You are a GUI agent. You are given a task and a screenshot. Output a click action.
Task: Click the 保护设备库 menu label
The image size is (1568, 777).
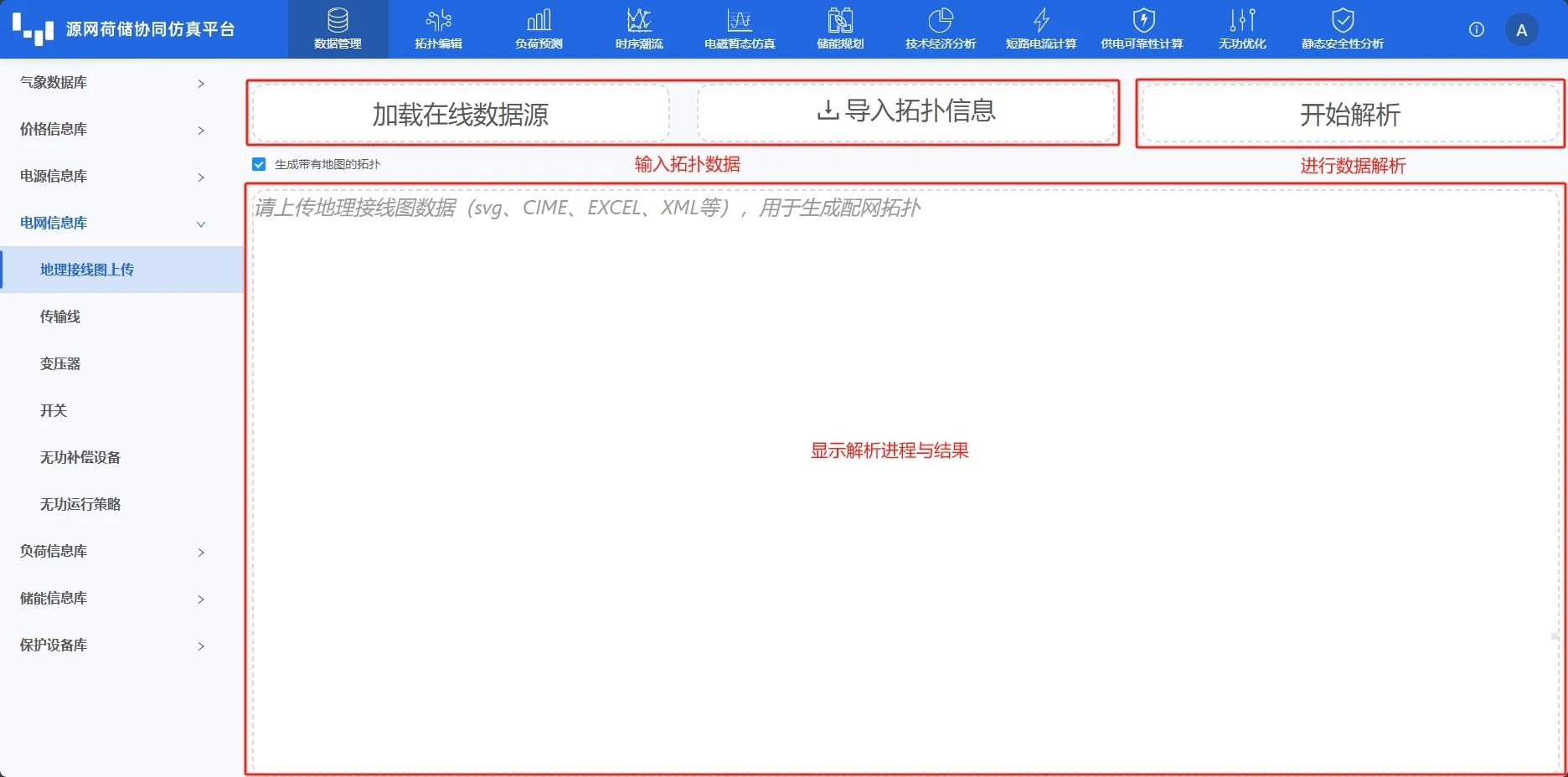coord(54,645)
